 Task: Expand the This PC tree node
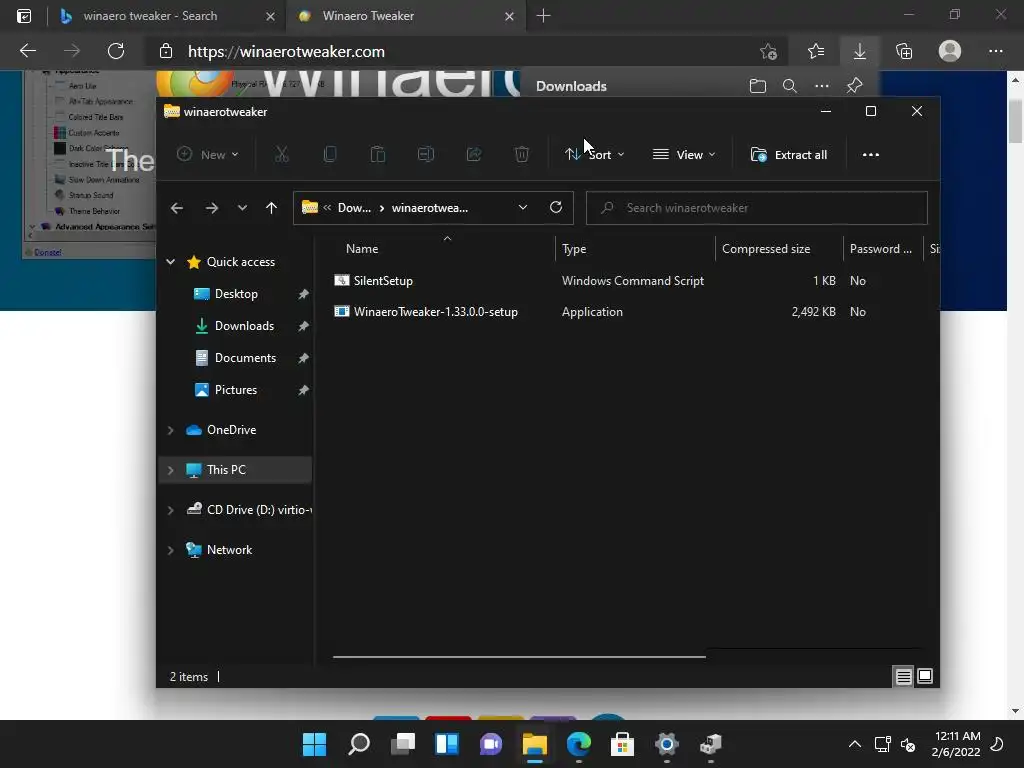click(170, 470)
